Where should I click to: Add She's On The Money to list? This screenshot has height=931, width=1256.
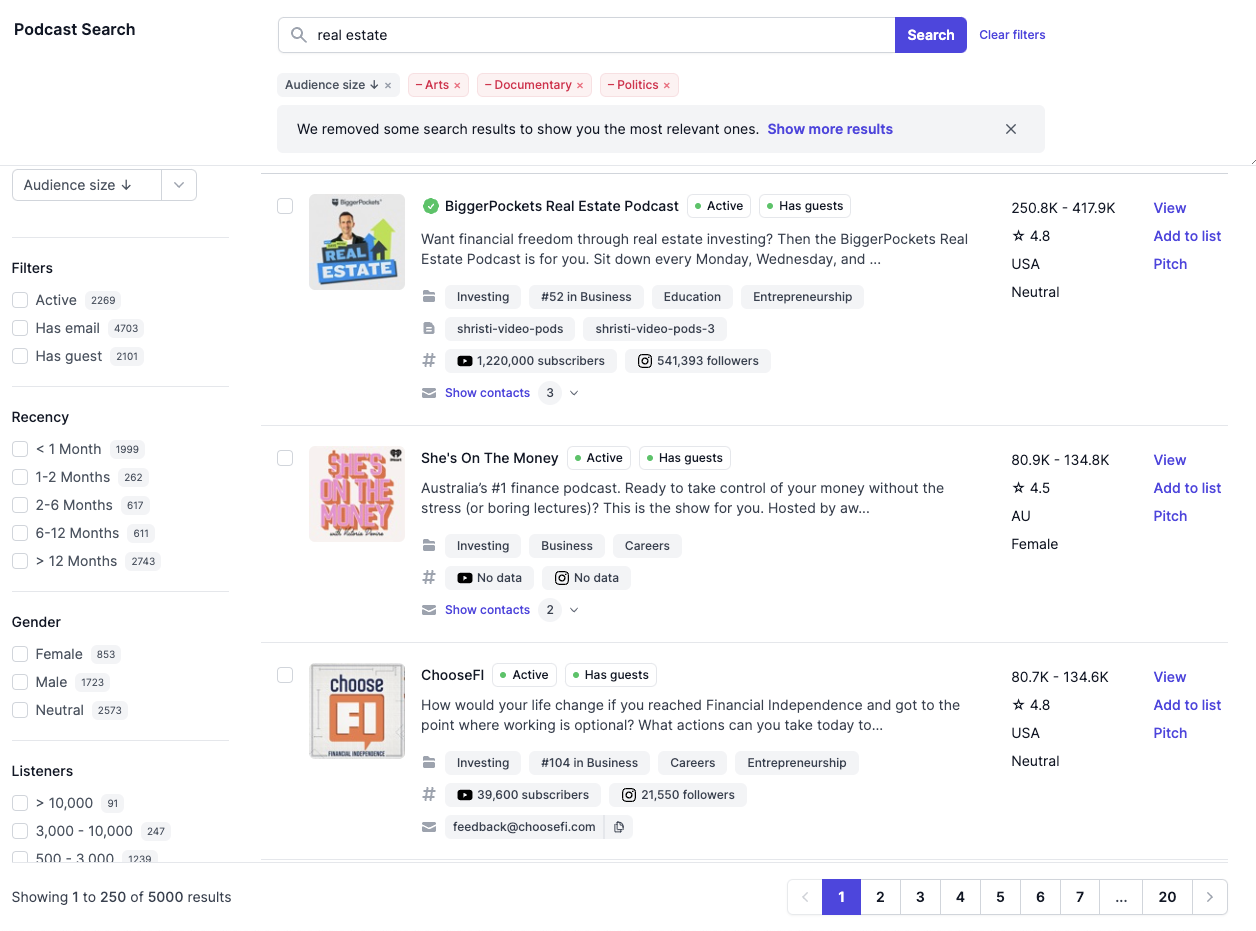(x=1187, y=488)
